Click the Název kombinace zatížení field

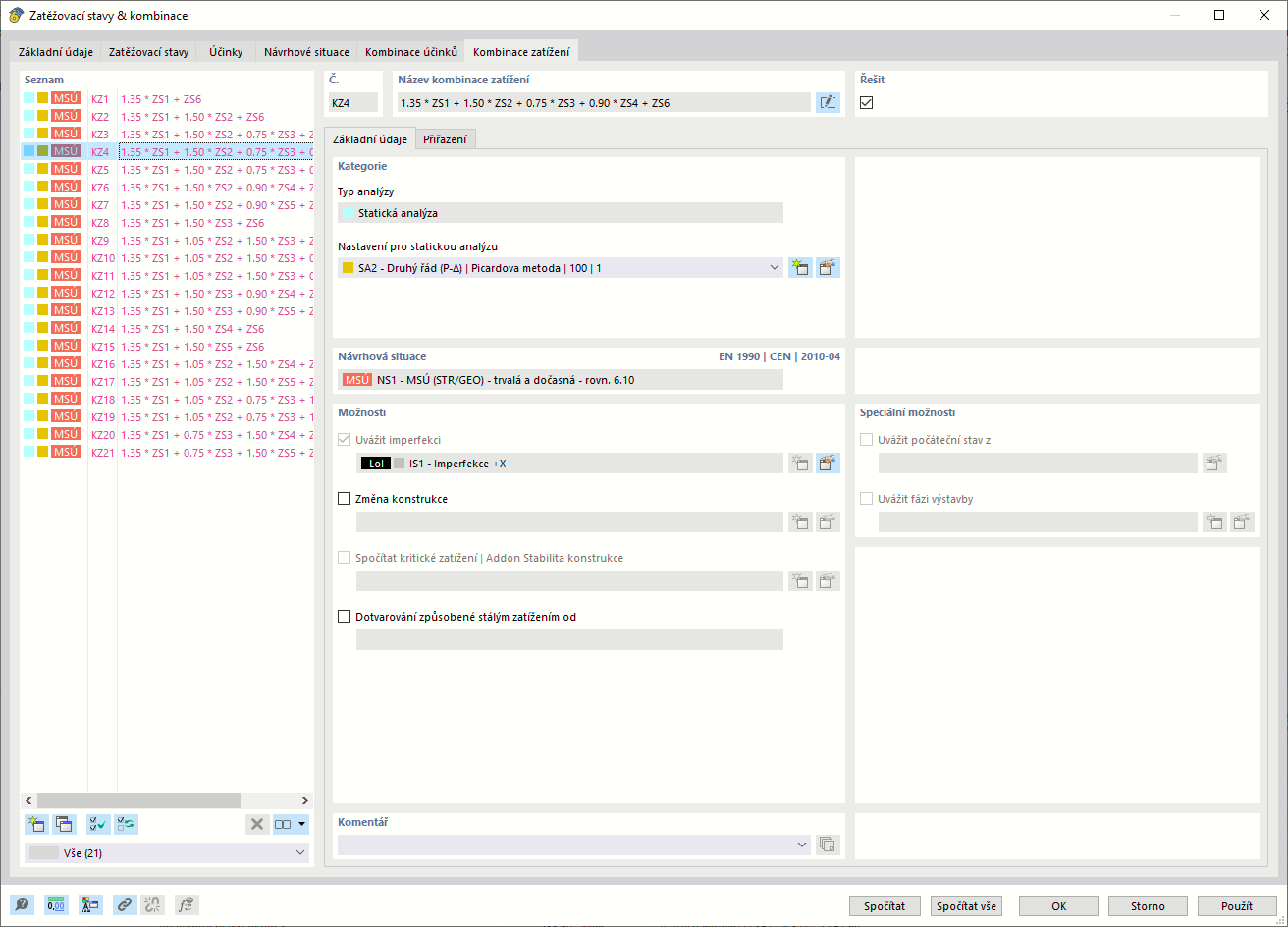point(604,102)
